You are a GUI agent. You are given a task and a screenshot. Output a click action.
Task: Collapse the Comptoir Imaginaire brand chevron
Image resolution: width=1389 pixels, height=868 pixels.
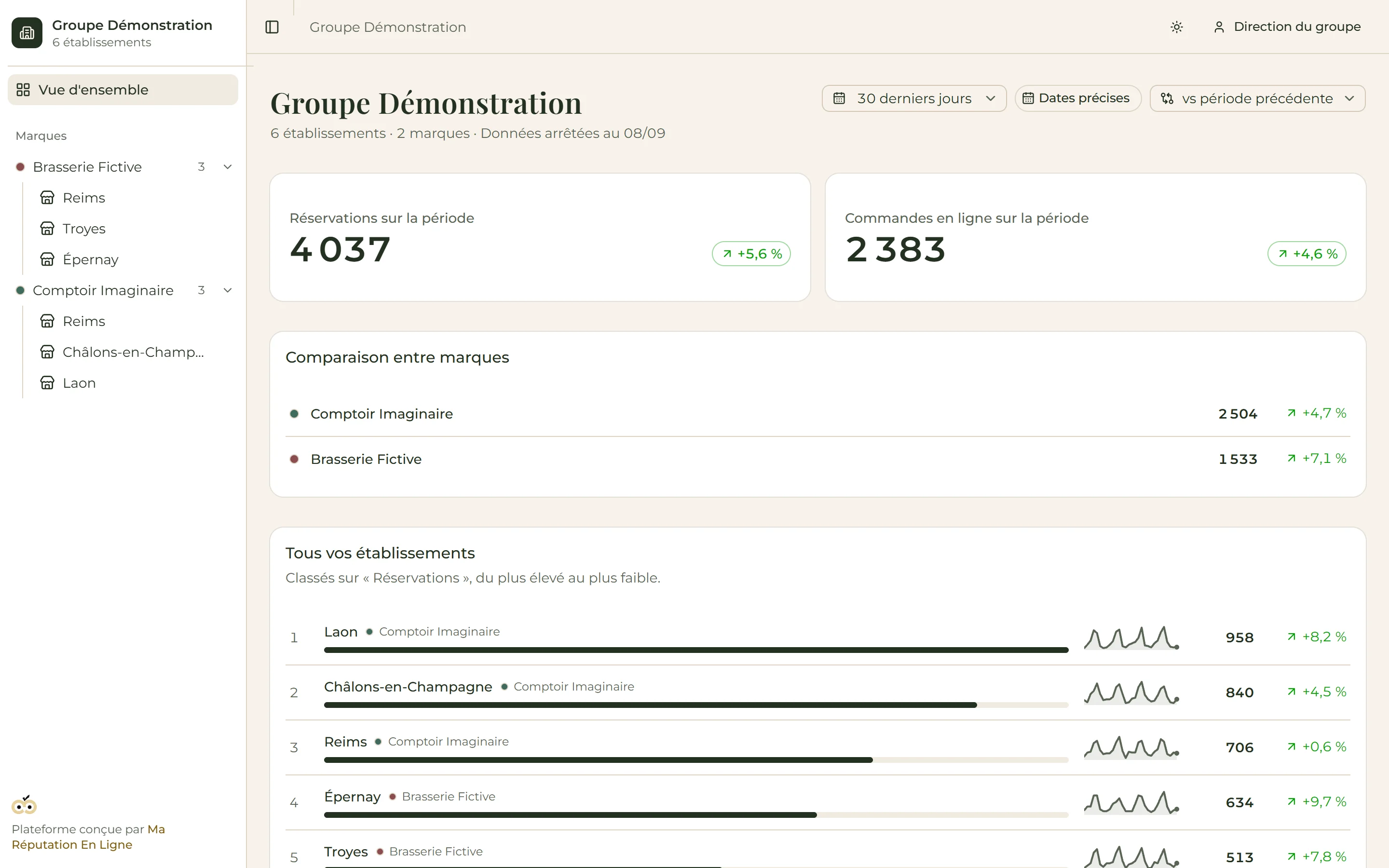click(228, 290)
